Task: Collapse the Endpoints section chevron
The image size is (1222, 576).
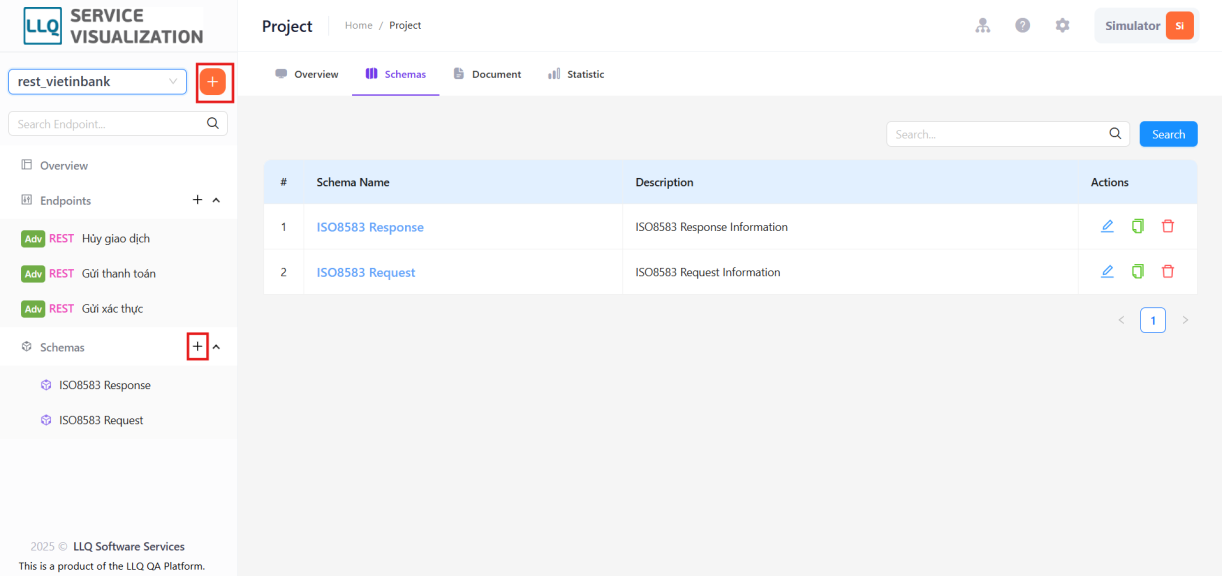Action: [x=216, y=200]
